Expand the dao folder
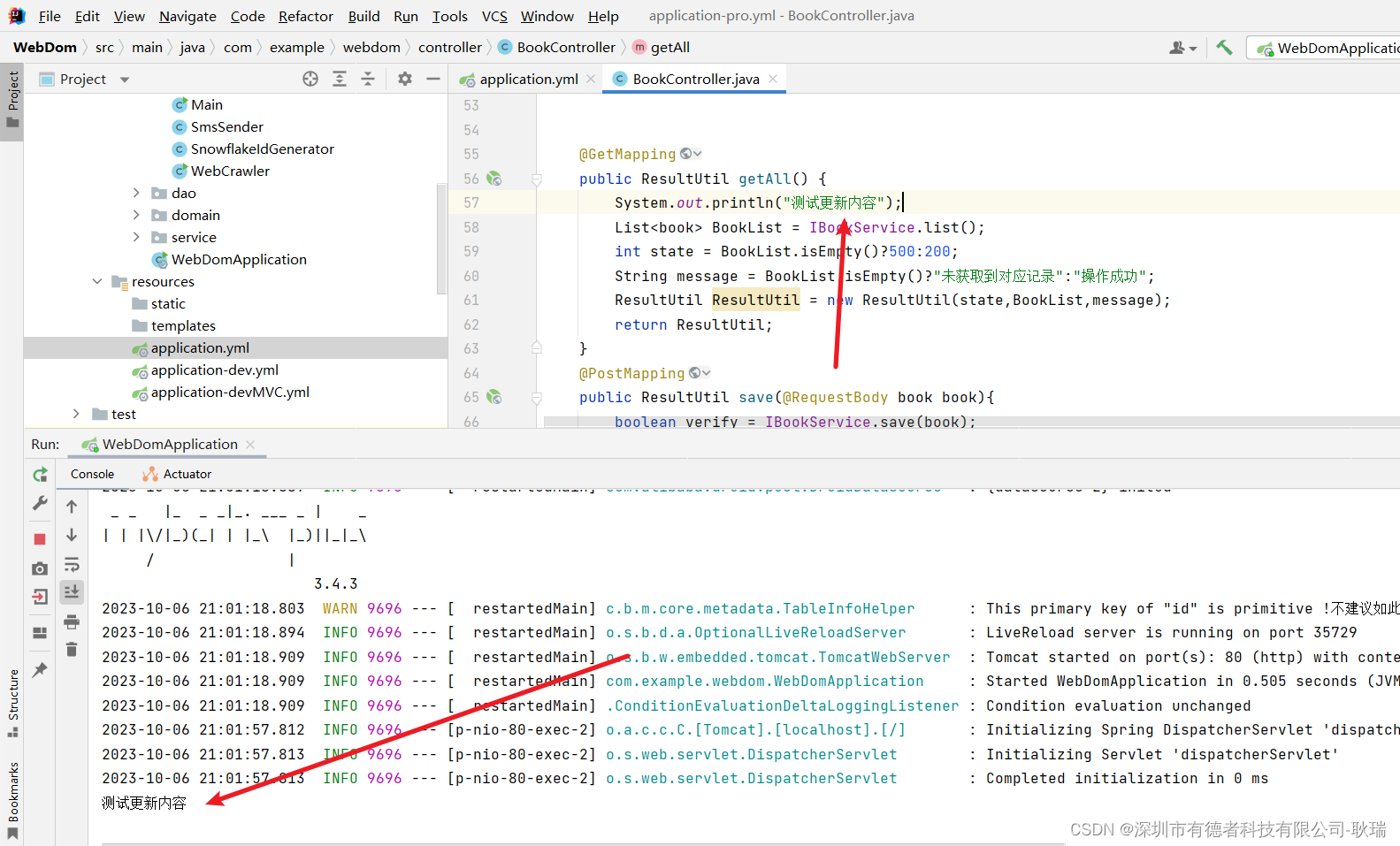Screen dimensions: 1400x846 click(136, 193)
